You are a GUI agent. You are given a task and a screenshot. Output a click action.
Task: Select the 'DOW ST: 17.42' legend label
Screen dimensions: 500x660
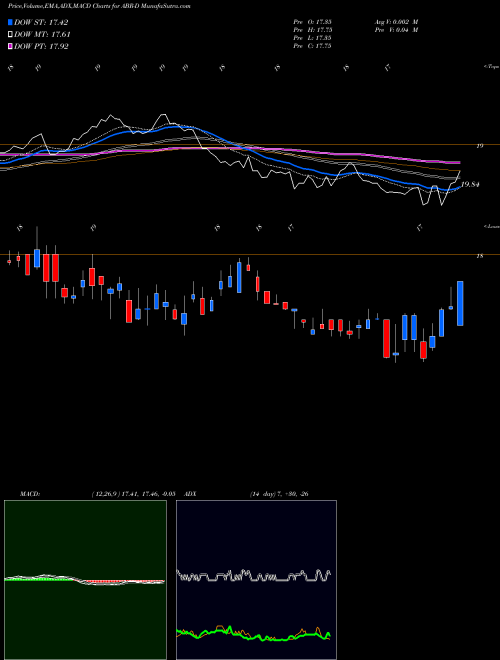coord(41,23)
